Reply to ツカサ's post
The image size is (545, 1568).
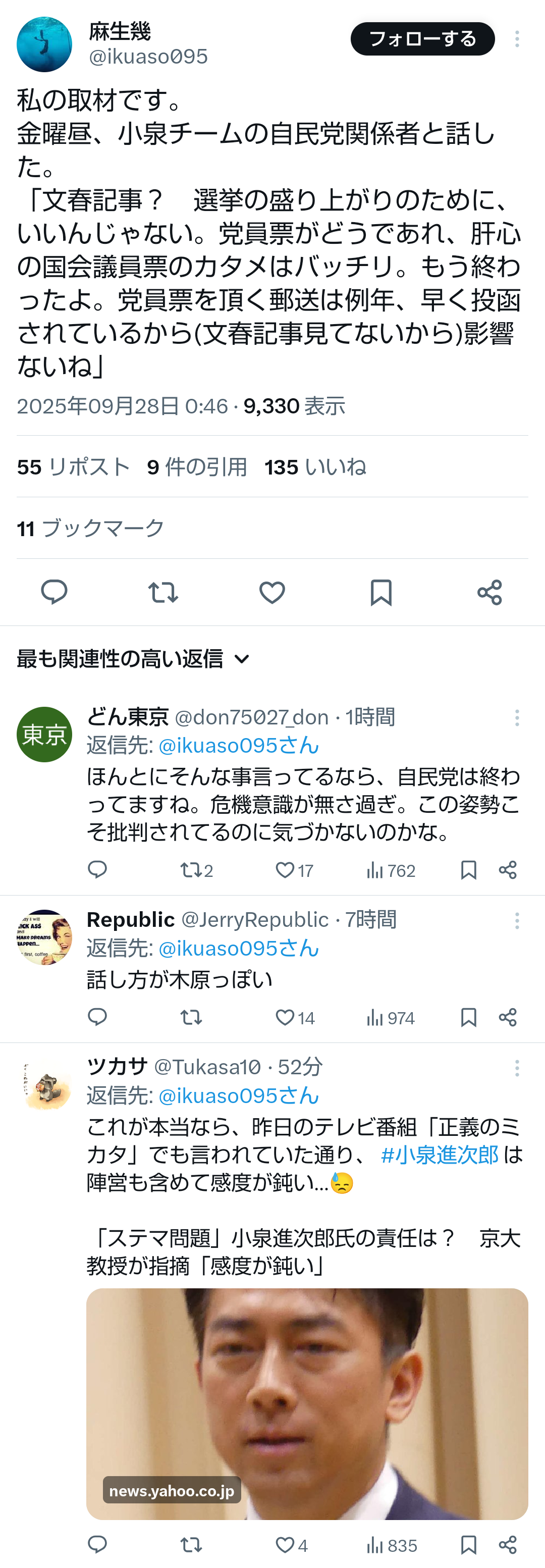click(97, 1544)
